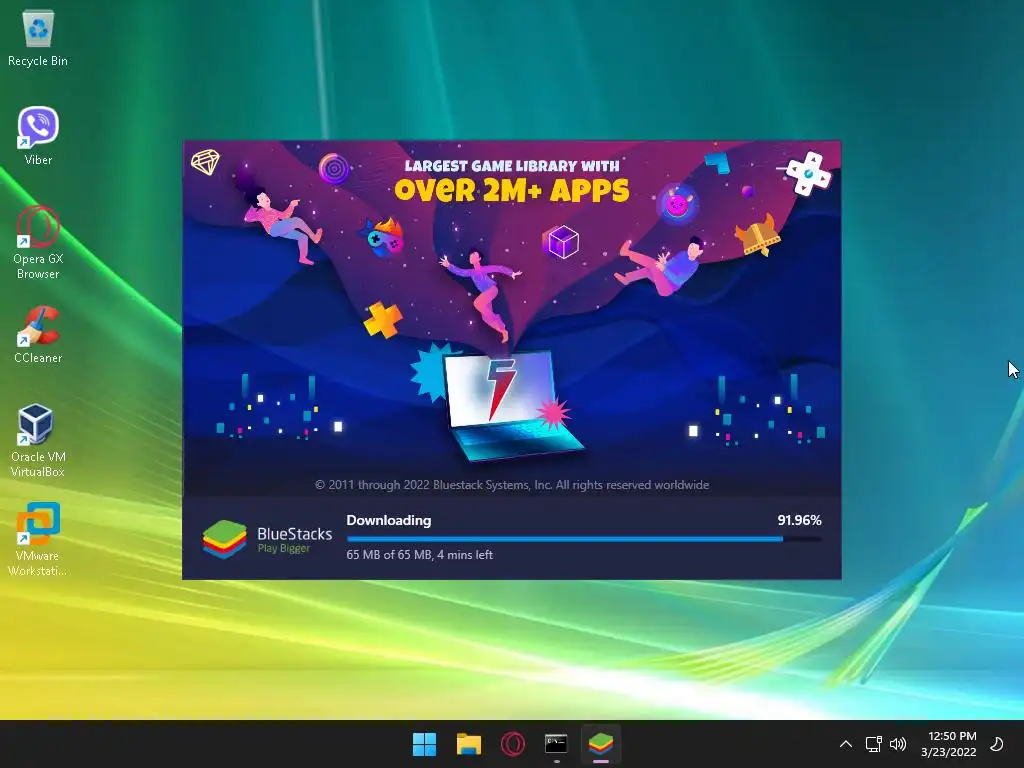Click the 91.96% progress percentage

click(x=799, y=520)
